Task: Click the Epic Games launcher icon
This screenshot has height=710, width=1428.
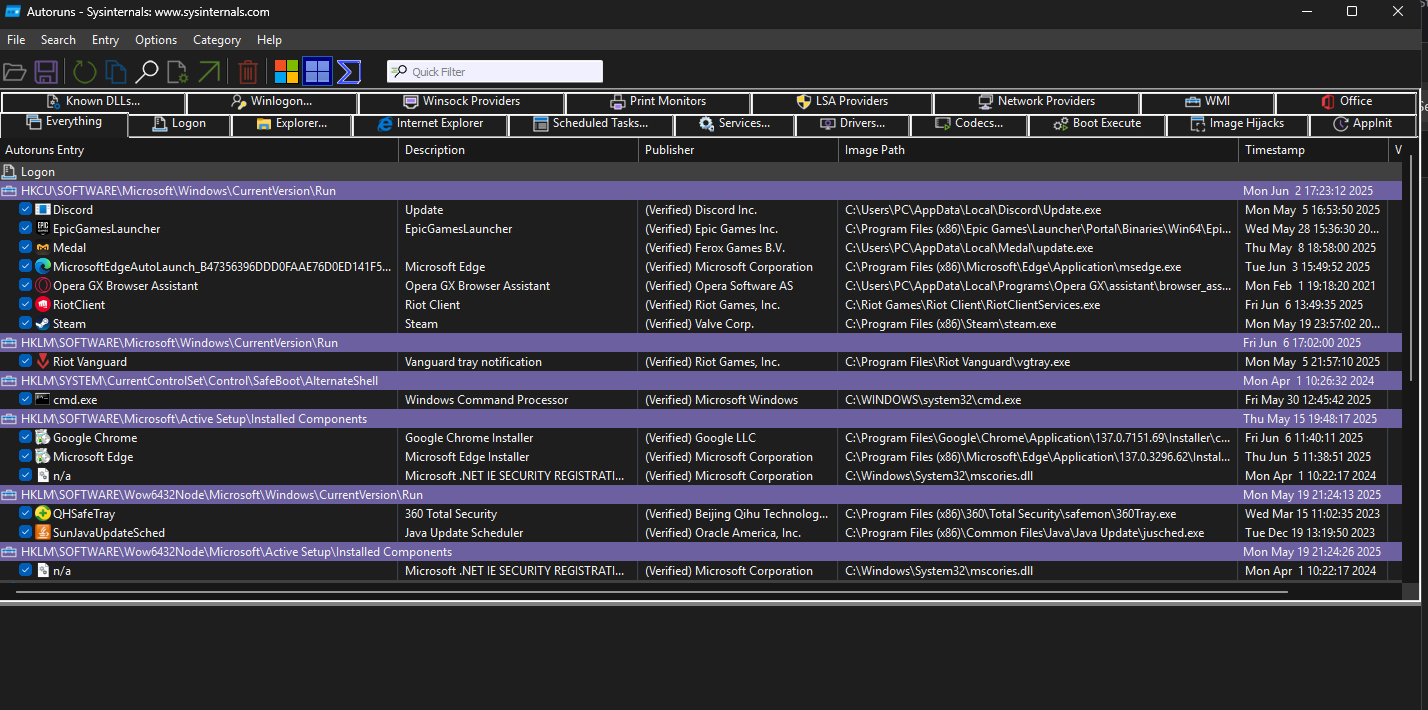Action: pyautogui.click(x=43, y=229)
